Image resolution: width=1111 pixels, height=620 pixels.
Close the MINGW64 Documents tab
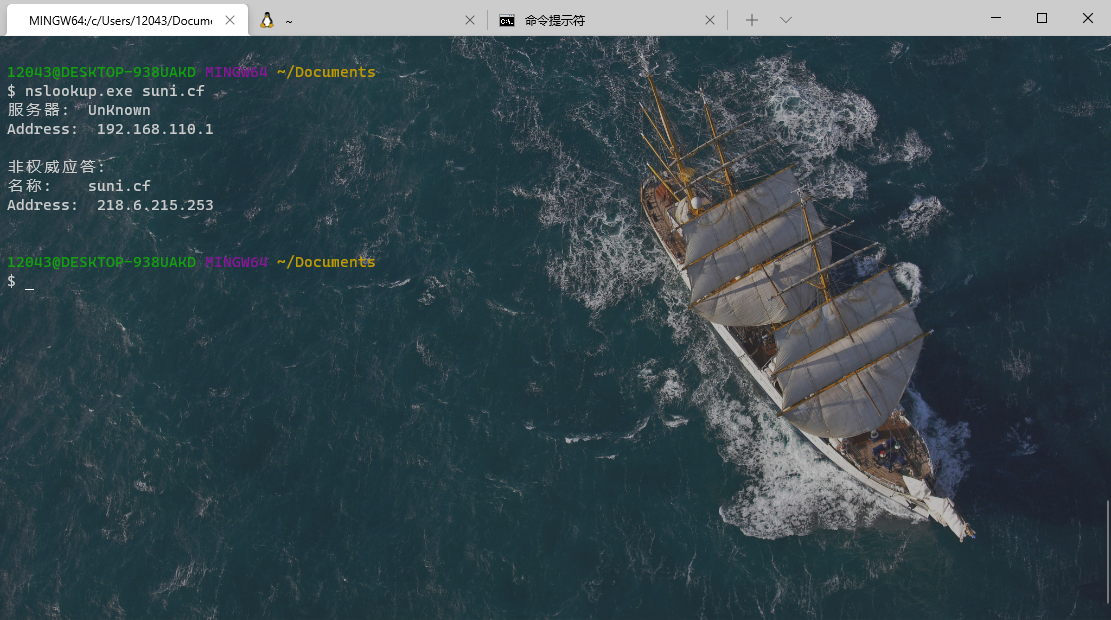230,21
